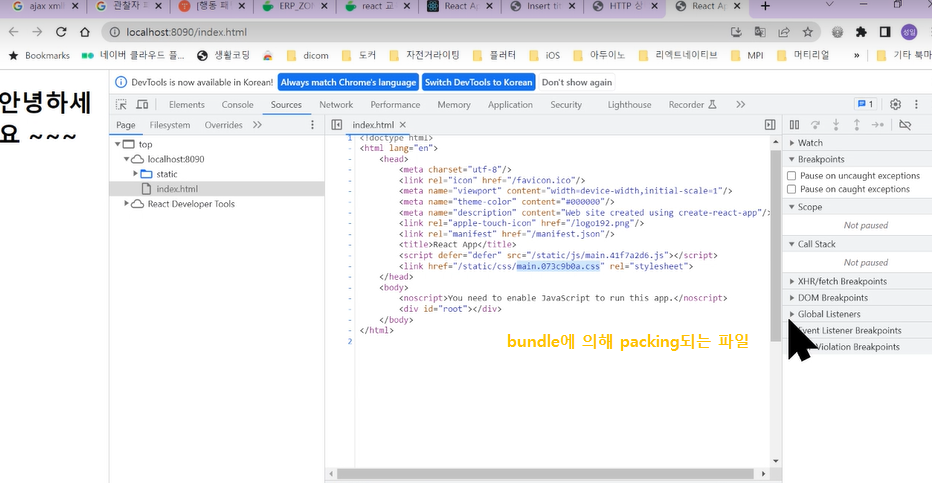Open the iOS bookmarks folder
Screen dimensions: 932x483
click(544, 55)
